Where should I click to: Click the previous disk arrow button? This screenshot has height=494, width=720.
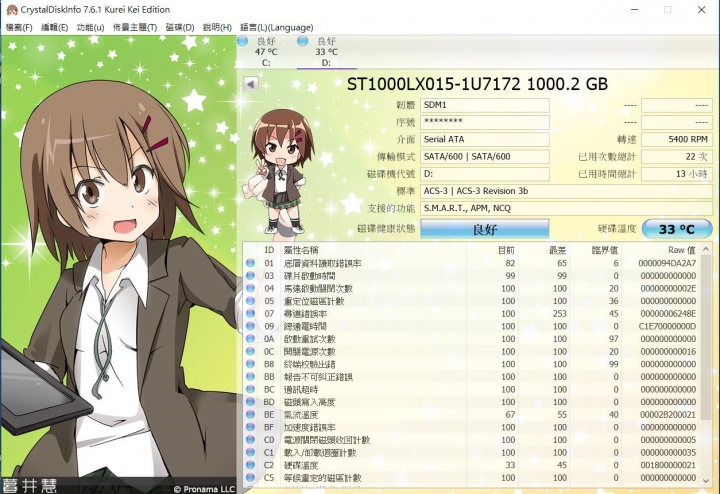(251, 84)
